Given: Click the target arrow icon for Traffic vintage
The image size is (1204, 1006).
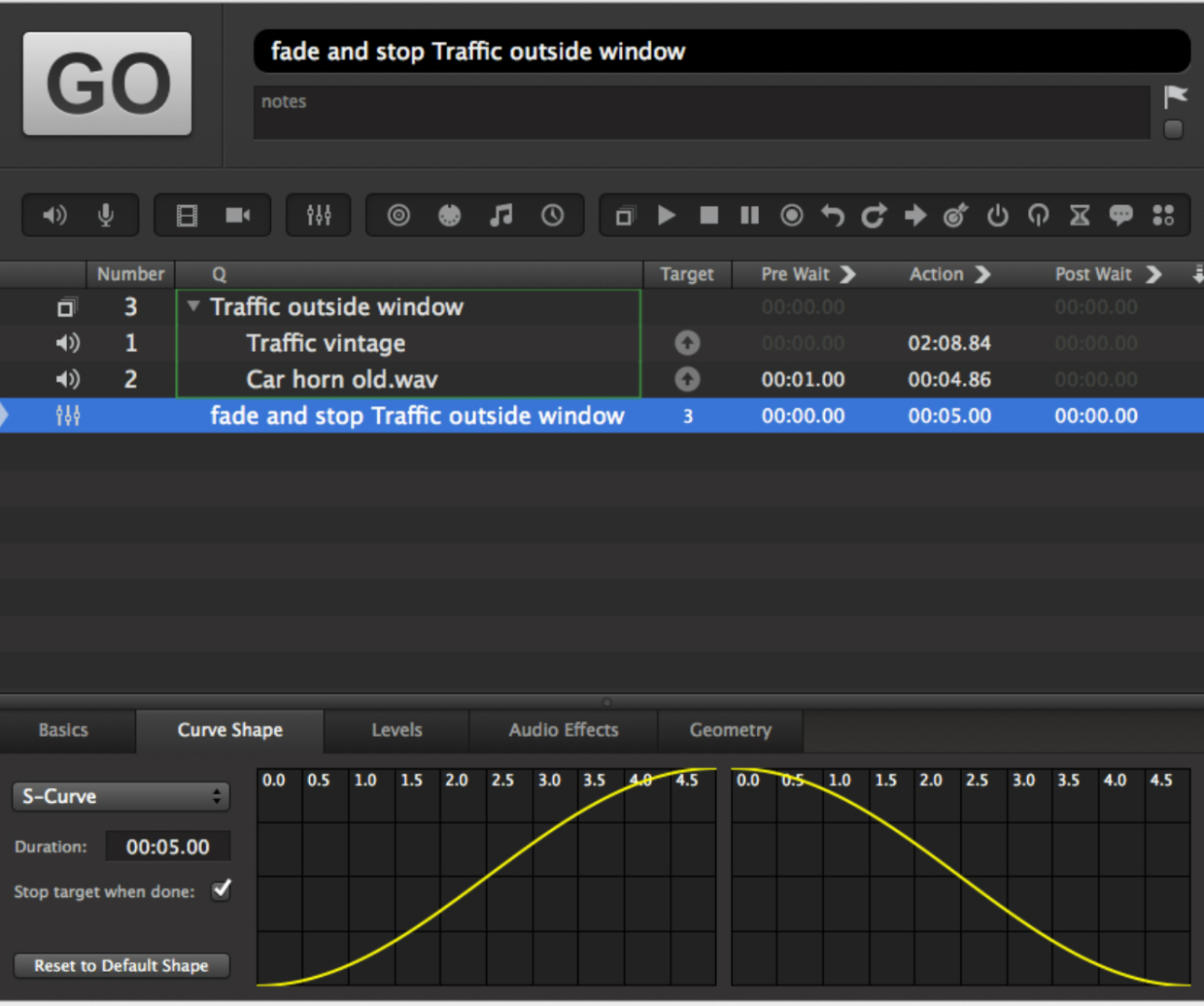Looking at the screenshot, I should point(687,343).
